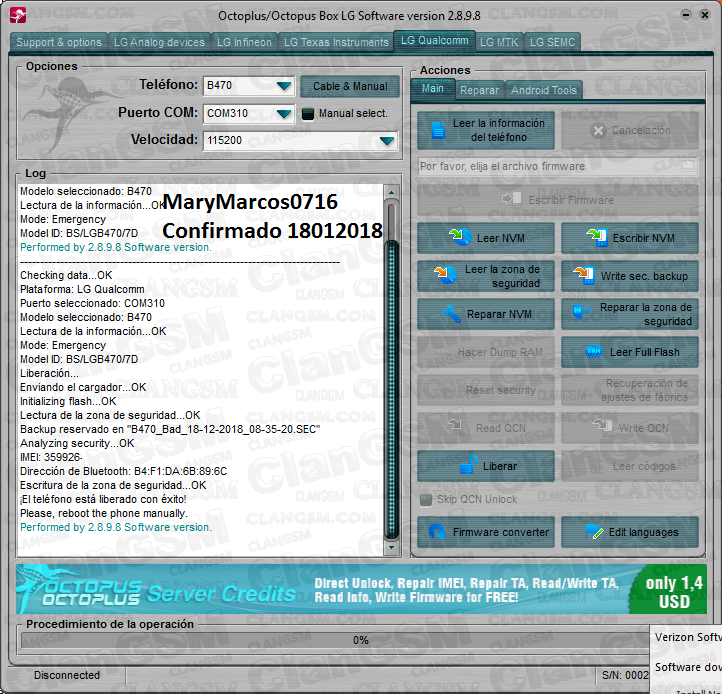Select the Main actions tab
This screenshot has height=694, width=722.
432,88
